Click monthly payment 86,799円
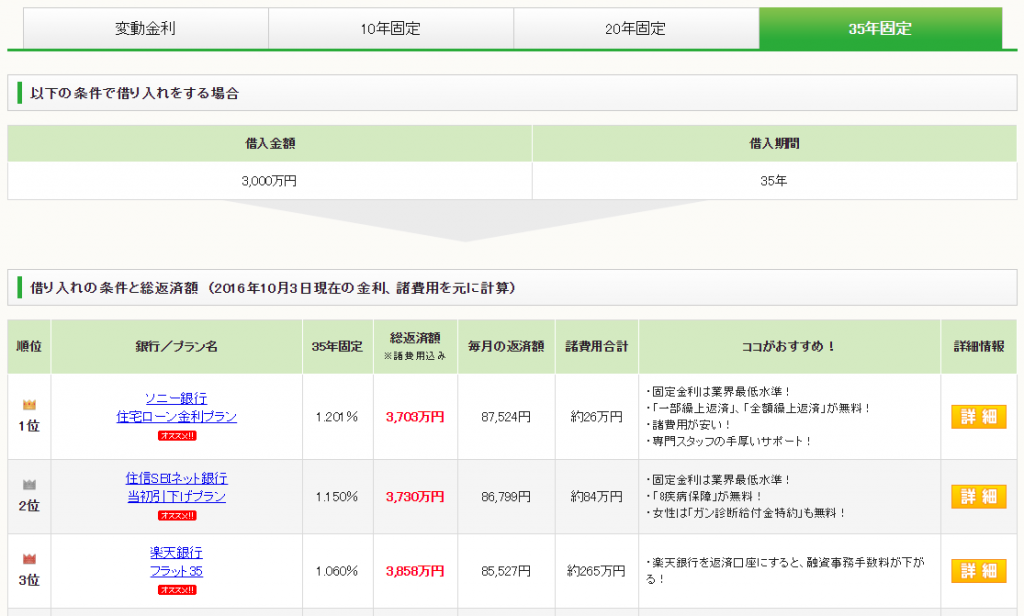The image size is (1024, 616). (506, 496)
